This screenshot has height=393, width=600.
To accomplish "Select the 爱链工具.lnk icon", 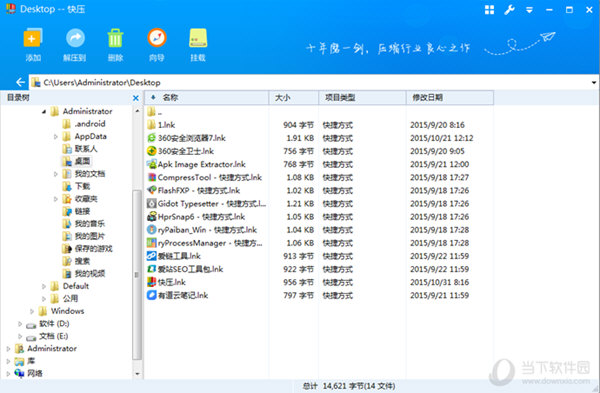I will click(x=152, y=256).
